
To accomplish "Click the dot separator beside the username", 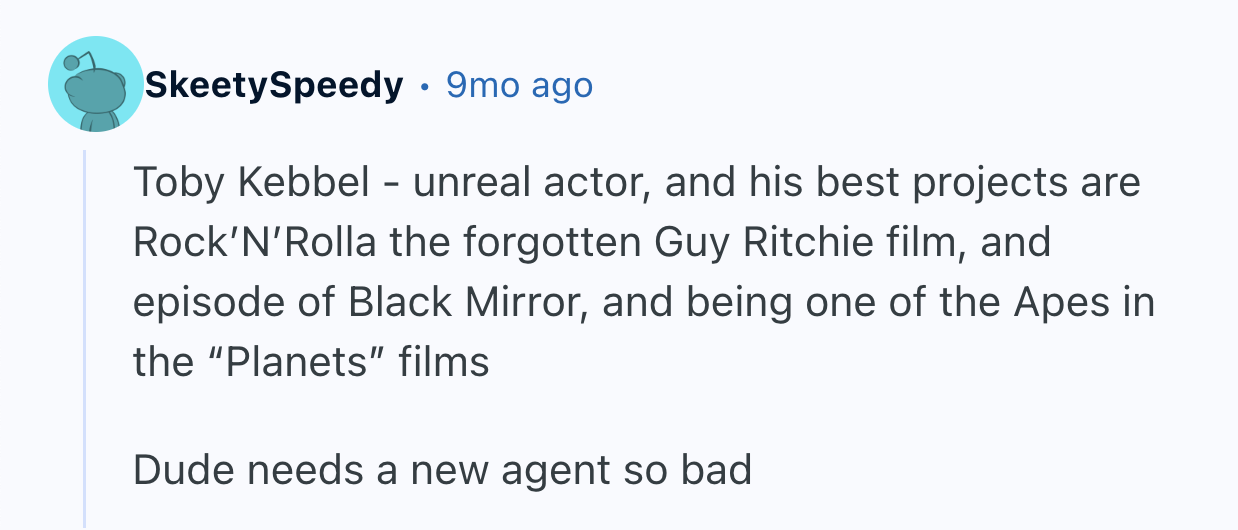I will [424, 87].
